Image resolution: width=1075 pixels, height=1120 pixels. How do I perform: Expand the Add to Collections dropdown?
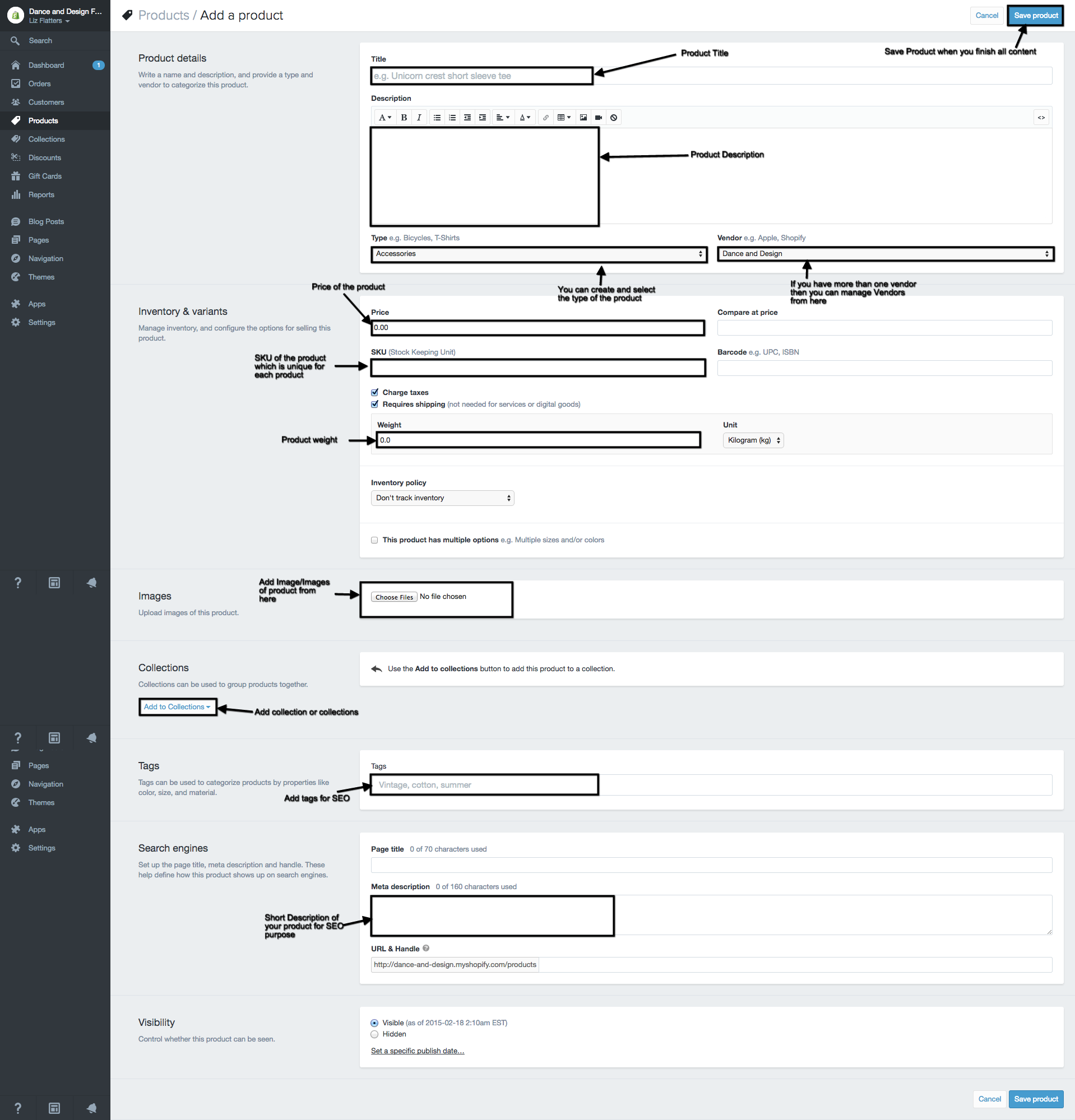point(177,707)
